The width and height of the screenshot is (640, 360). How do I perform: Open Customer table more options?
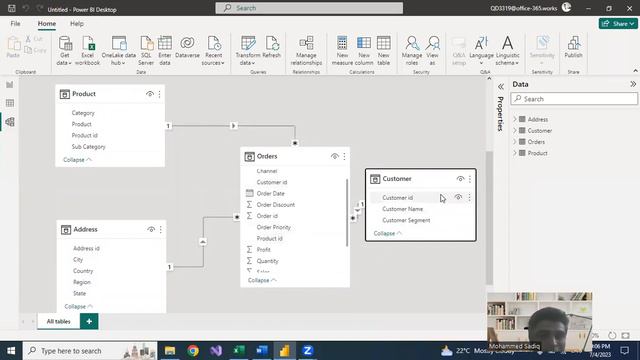(x=470, y=179)
